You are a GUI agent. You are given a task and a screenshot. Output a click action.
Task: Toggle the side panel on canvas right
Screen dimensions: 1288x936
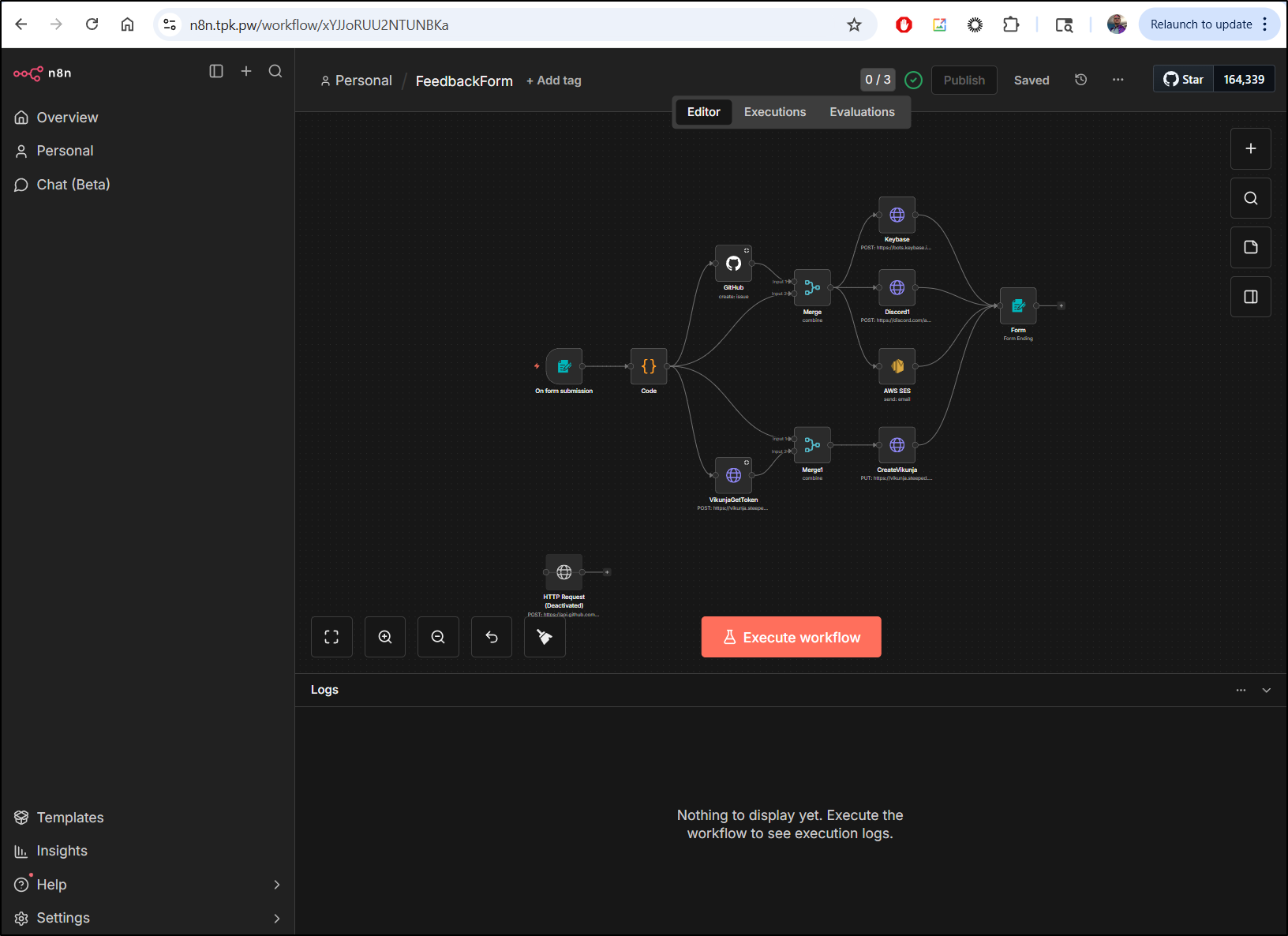coord(1250,297)
